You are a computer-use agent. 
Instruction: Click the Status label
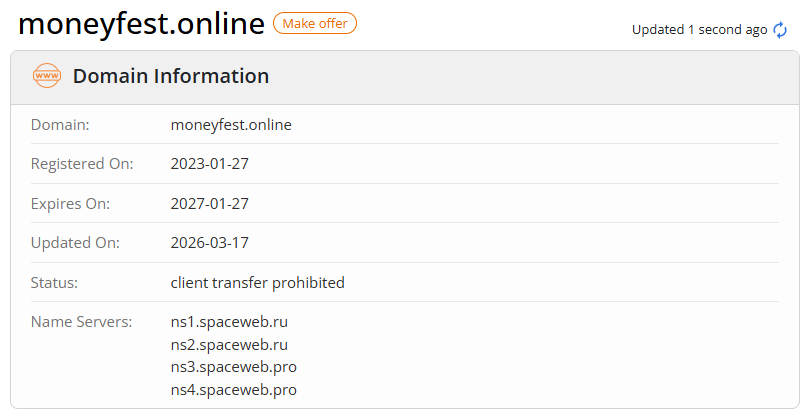(x=54, y=283)
